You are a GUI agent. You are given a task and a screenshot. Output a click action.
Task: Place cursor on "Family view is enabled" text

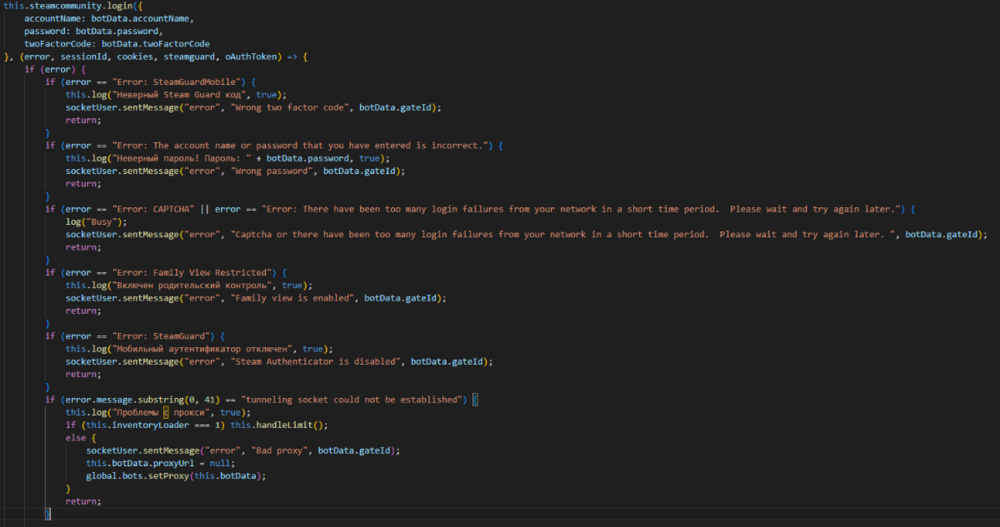click(297, 298)
